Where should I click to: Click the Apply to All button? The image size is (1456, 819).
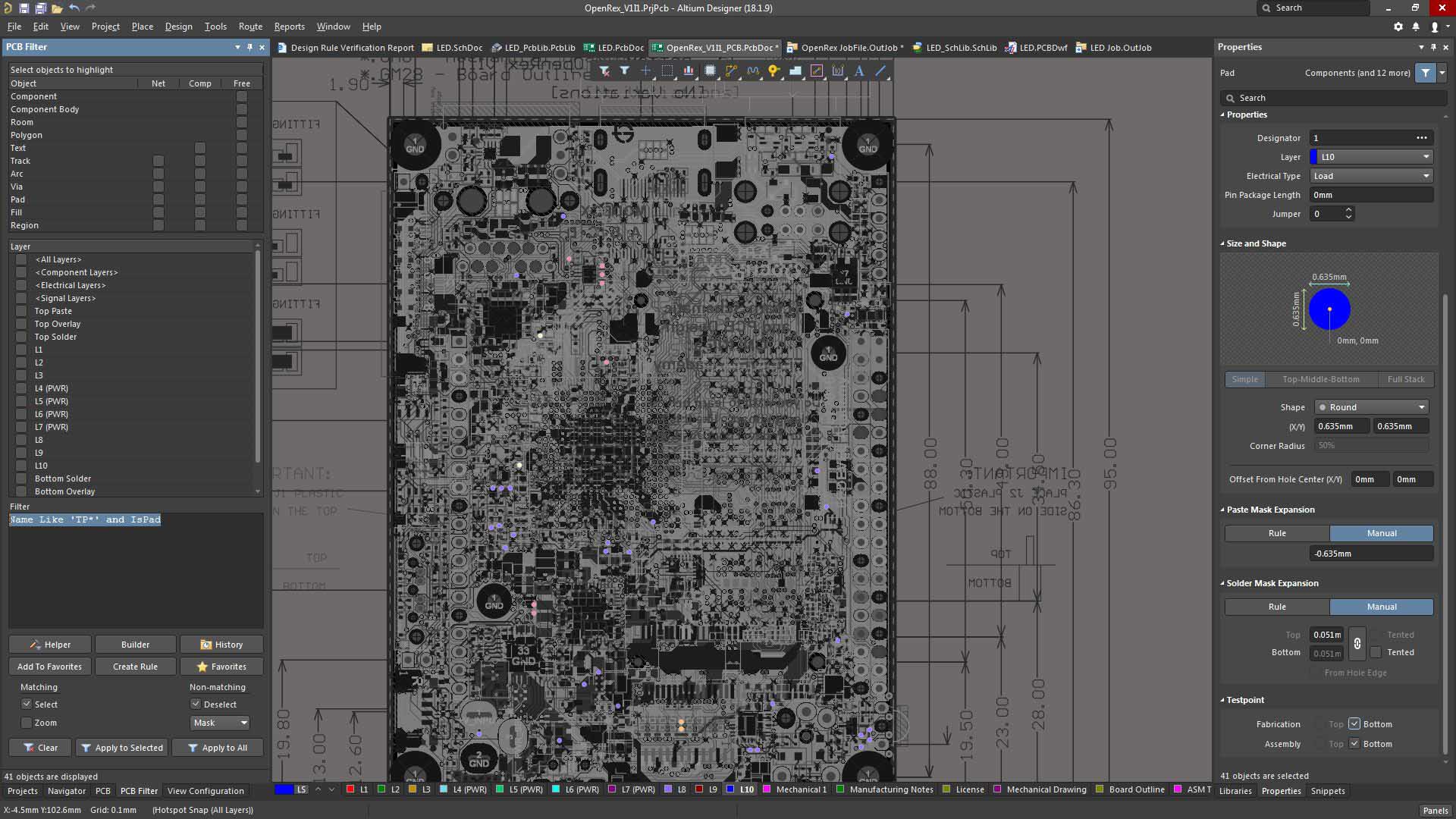pyautogui.click(x=218, y=748)
